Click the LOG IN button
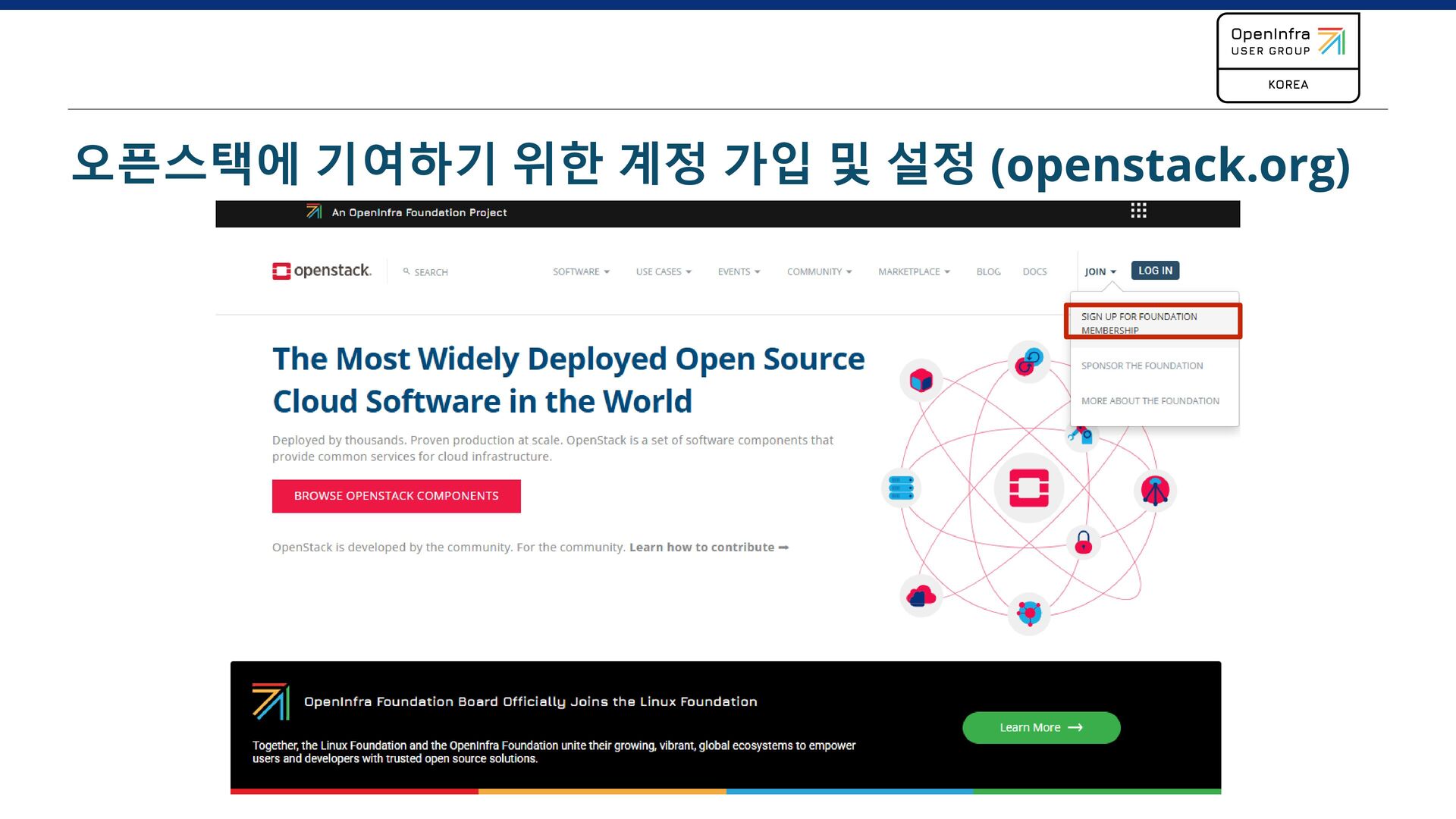This screenshot has width=1456, height=819. (x=1155, y=271)
